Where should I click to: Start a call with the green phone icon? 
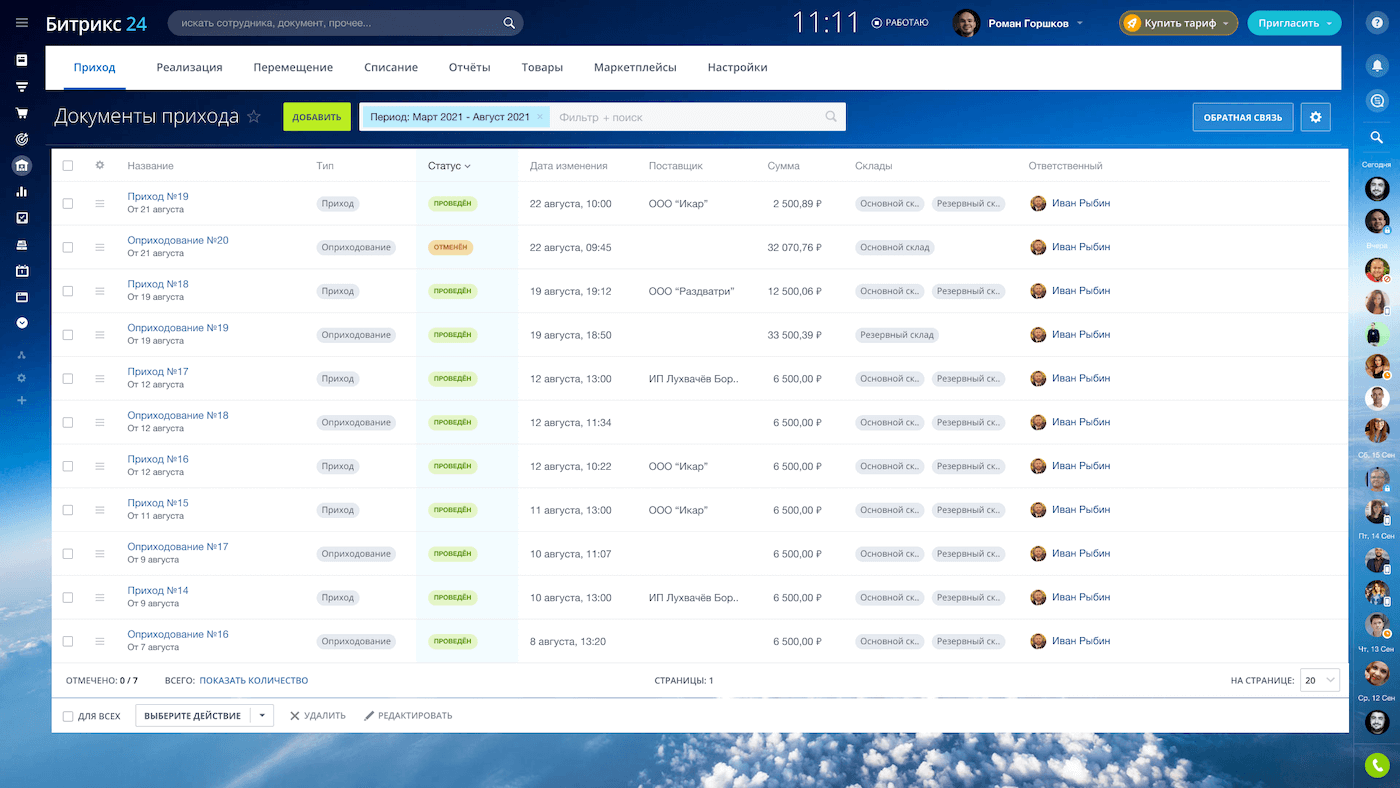tap(1377, 764)
